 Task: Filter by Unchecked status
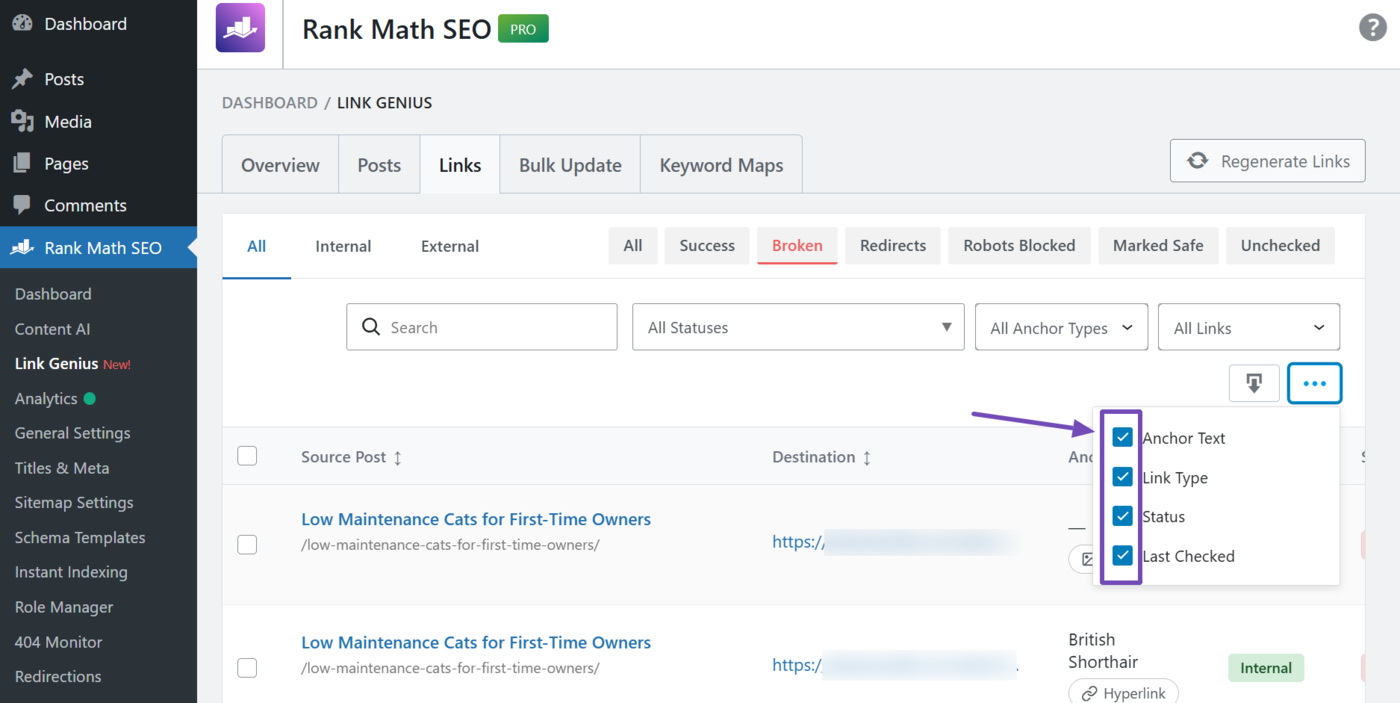(x=1280, y=245)
